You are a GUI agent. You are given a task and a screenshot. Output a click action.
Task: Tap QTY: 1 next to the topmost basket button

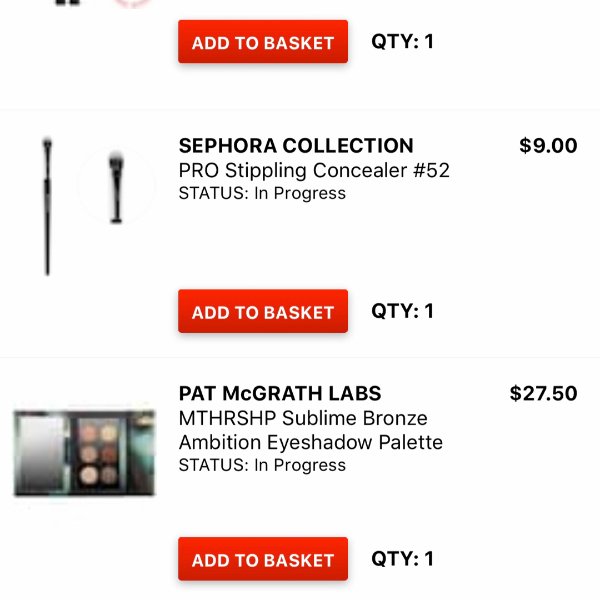(402, 41)
